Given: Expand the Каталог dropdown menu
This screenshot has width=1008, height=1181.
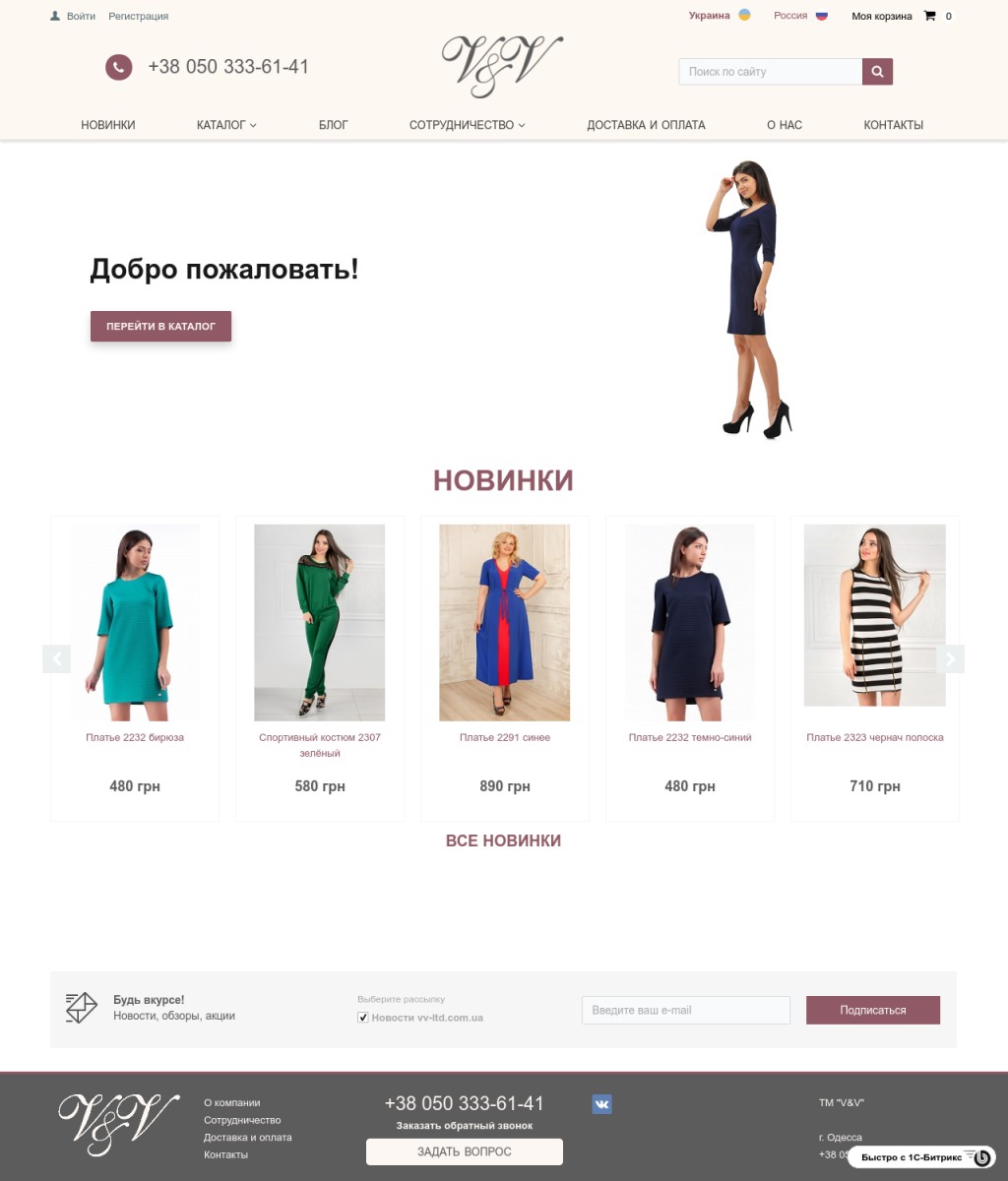Looking at the screenshot, I should (226, 125).
